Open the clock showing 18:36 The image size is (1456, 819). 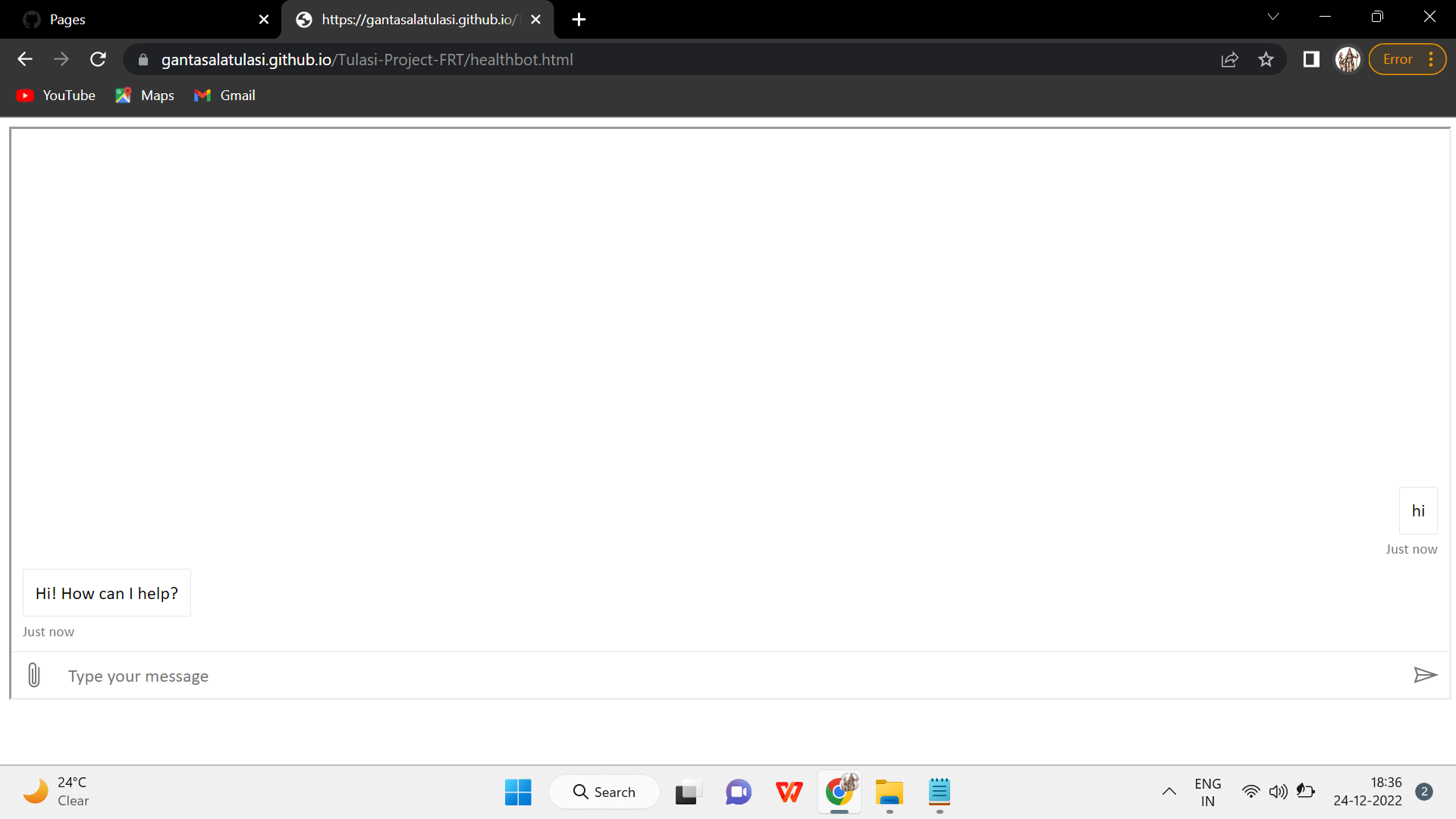[1368, 792]
